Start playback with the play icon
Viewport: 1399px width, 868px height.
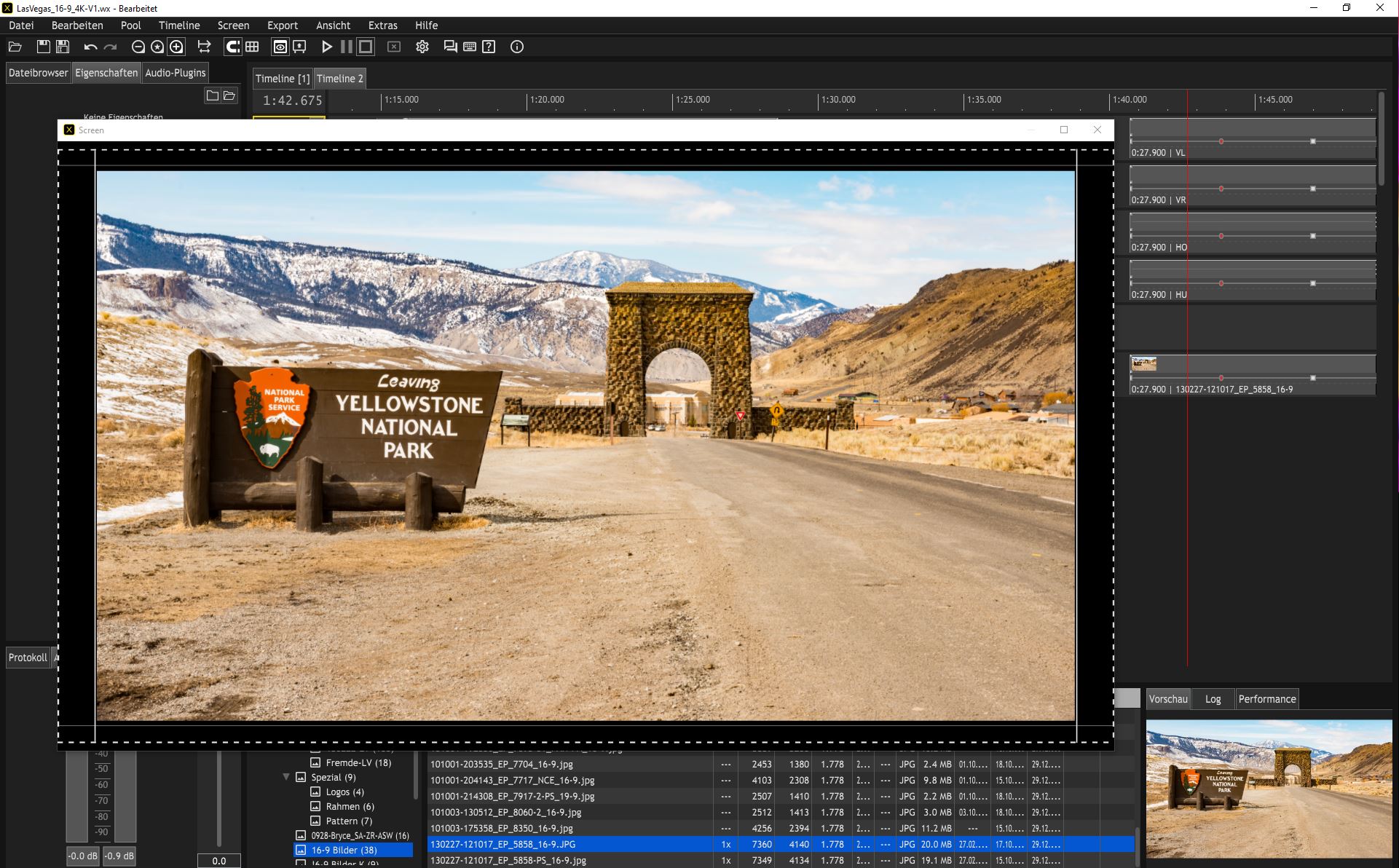[x=327, y=47]
